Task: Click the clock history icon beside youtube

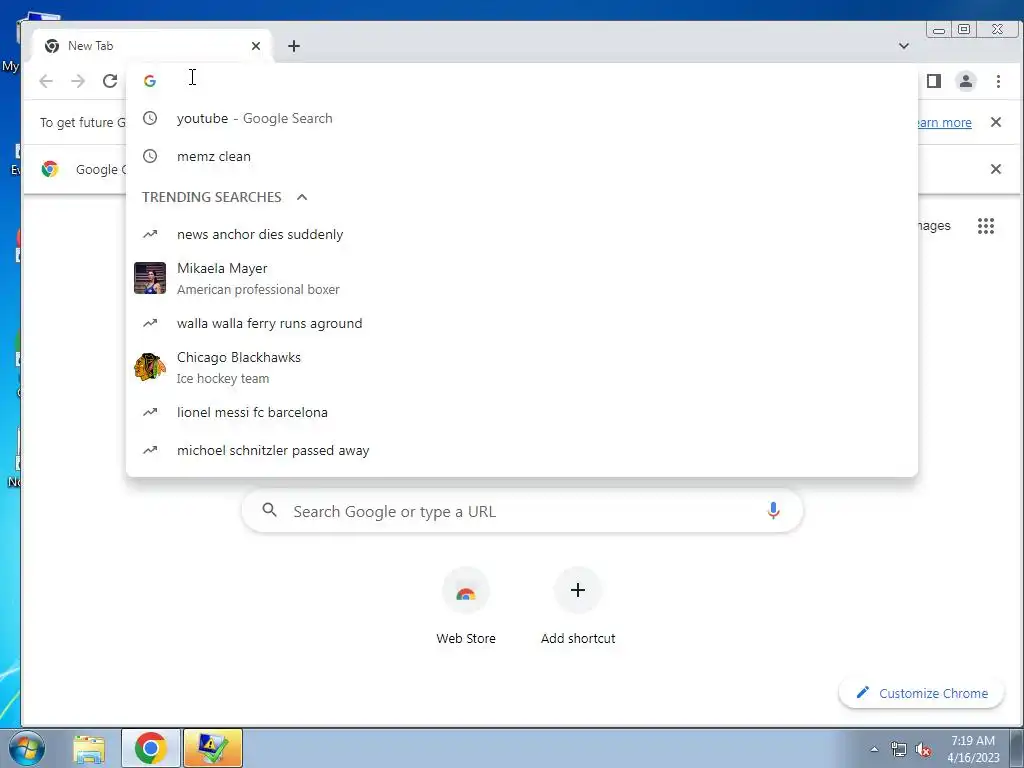Action: click(x=150, y=118)
